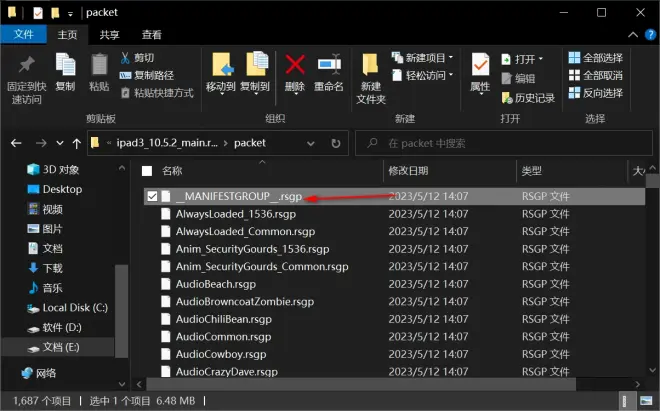Open the Share (共享) ribbon tab
The width and height of the screenshot is (660, 411).
[112, 34]
